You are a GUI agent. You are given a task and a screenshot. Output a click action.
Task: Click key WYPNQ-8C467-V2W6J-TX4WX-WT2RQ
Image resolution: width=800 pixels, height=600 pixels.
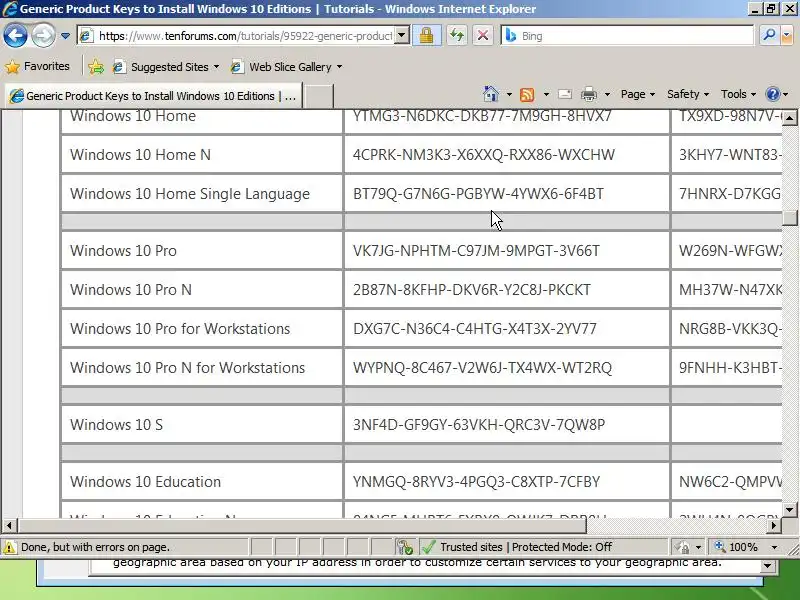click(x=482, y=368)
